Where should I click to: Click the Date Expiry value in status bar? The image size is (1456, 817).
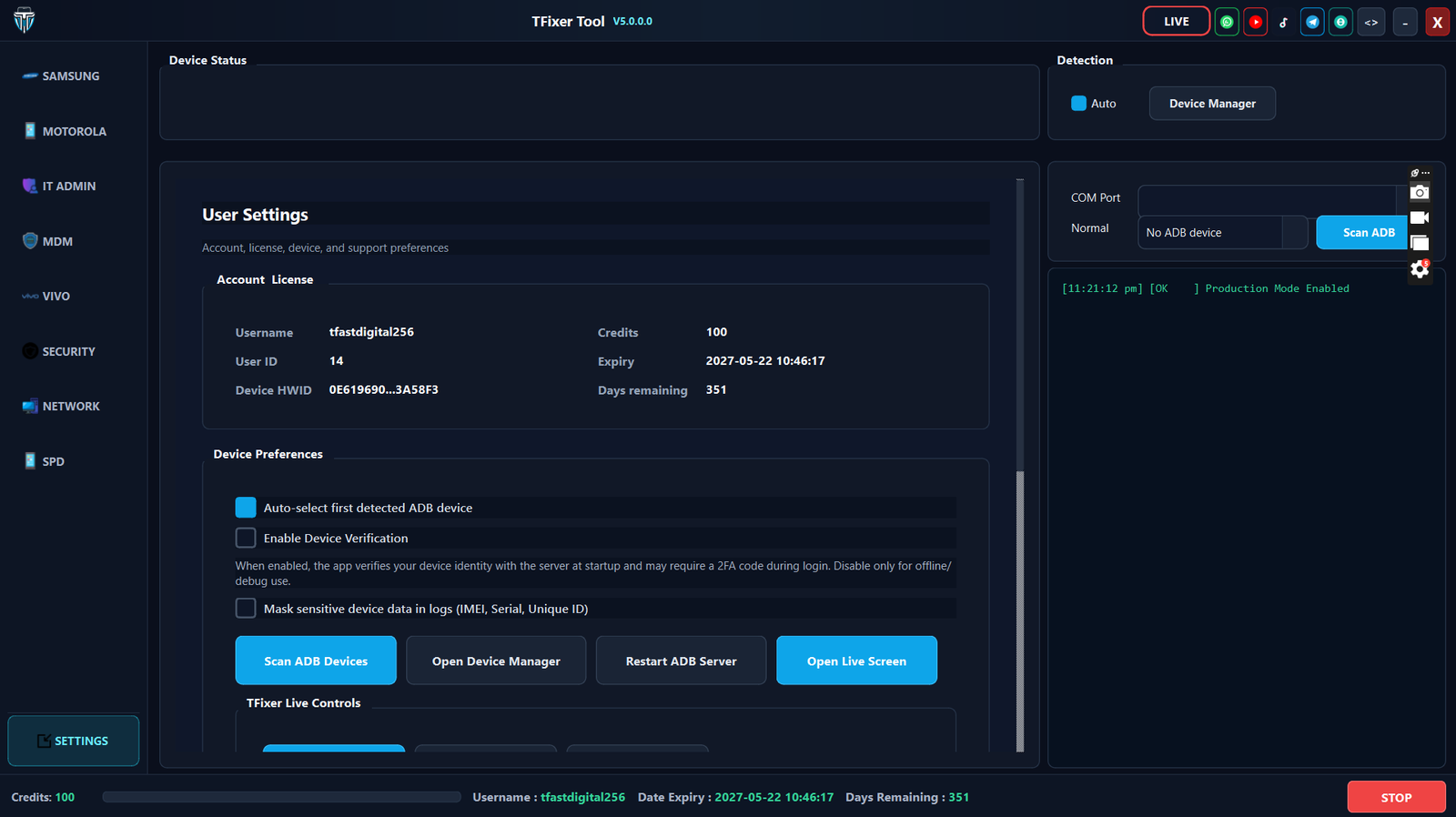click(x=774, y=797)
